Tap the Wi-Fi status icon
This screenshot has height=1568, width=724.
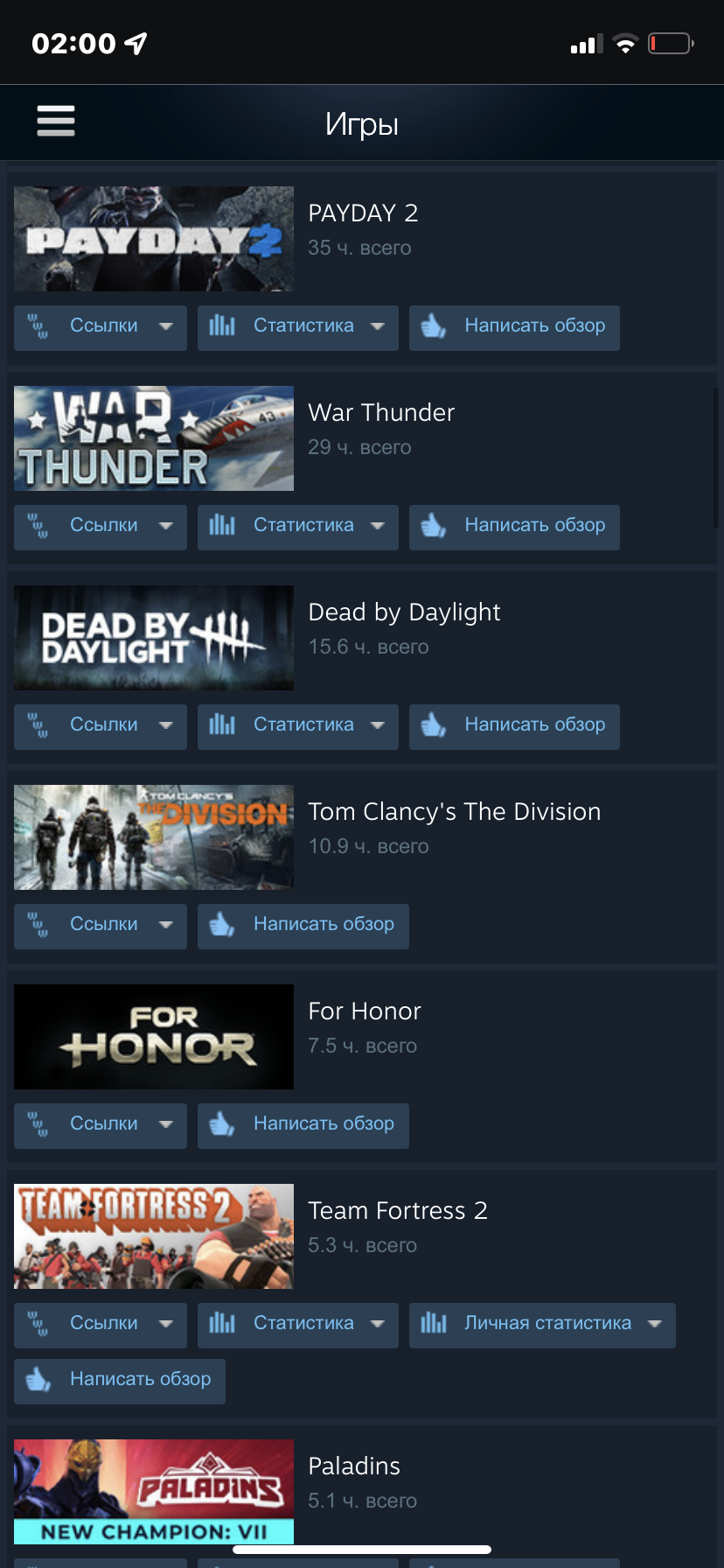click(x=625, y=44)
